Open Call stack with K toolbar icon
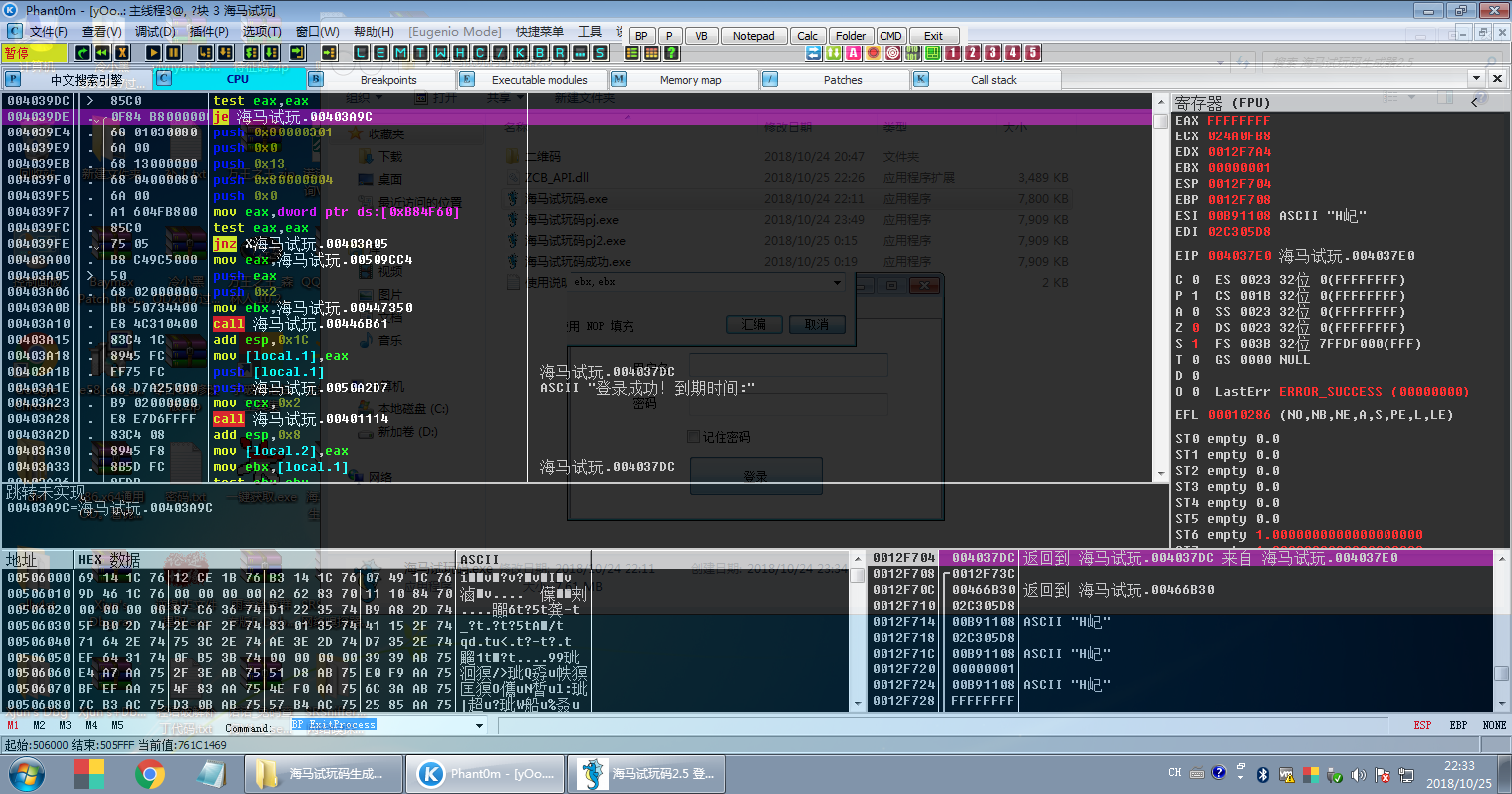The width and height of the screenshot is (1512, 794). click(520, 52)
